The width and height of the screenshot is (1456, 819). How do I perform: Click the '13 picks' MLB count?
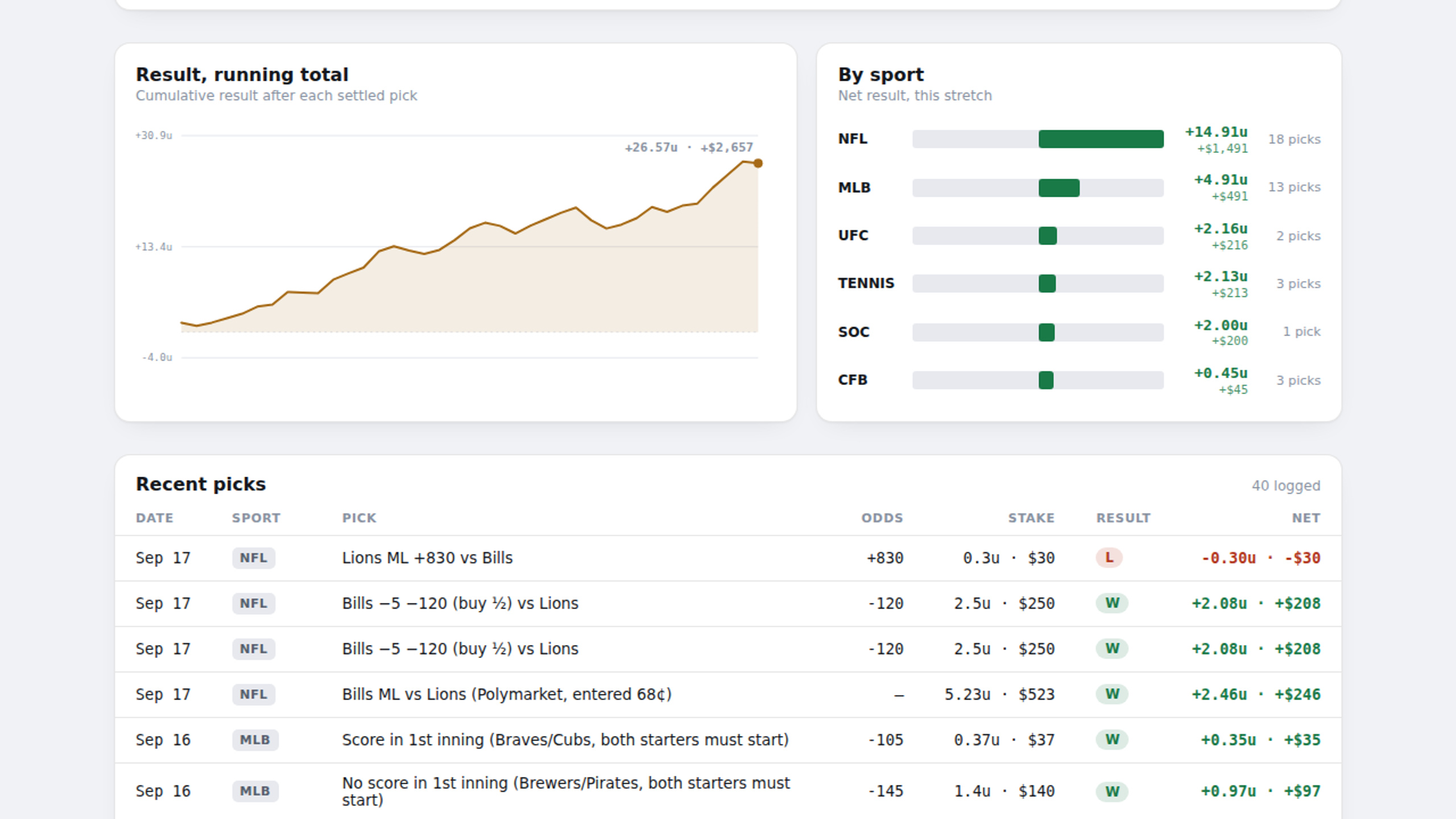click(x=1294, y=187)
